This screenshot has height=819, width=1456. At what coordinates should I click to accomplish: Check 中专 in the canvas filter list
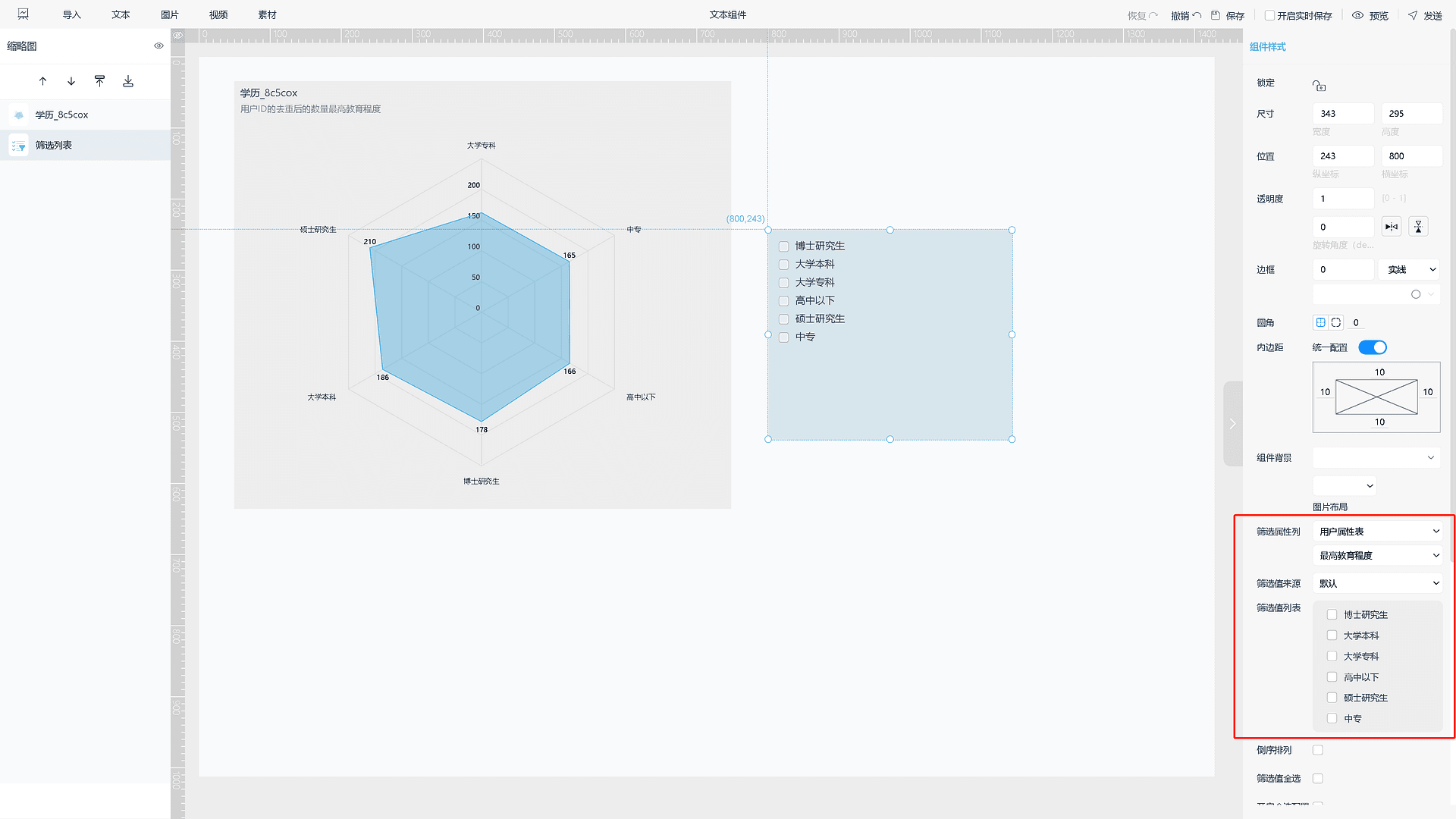click(x=784, y=337)
